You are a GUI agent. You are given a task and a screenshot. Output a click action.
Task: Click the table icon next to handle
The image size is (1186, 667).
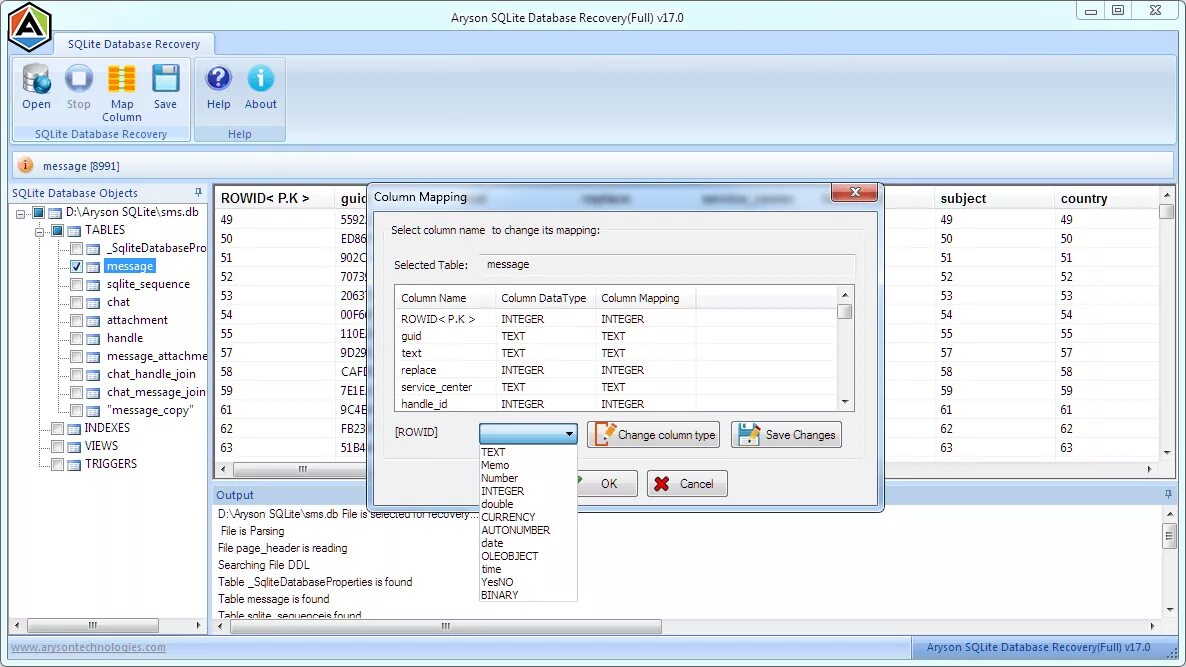click(93, 339)
